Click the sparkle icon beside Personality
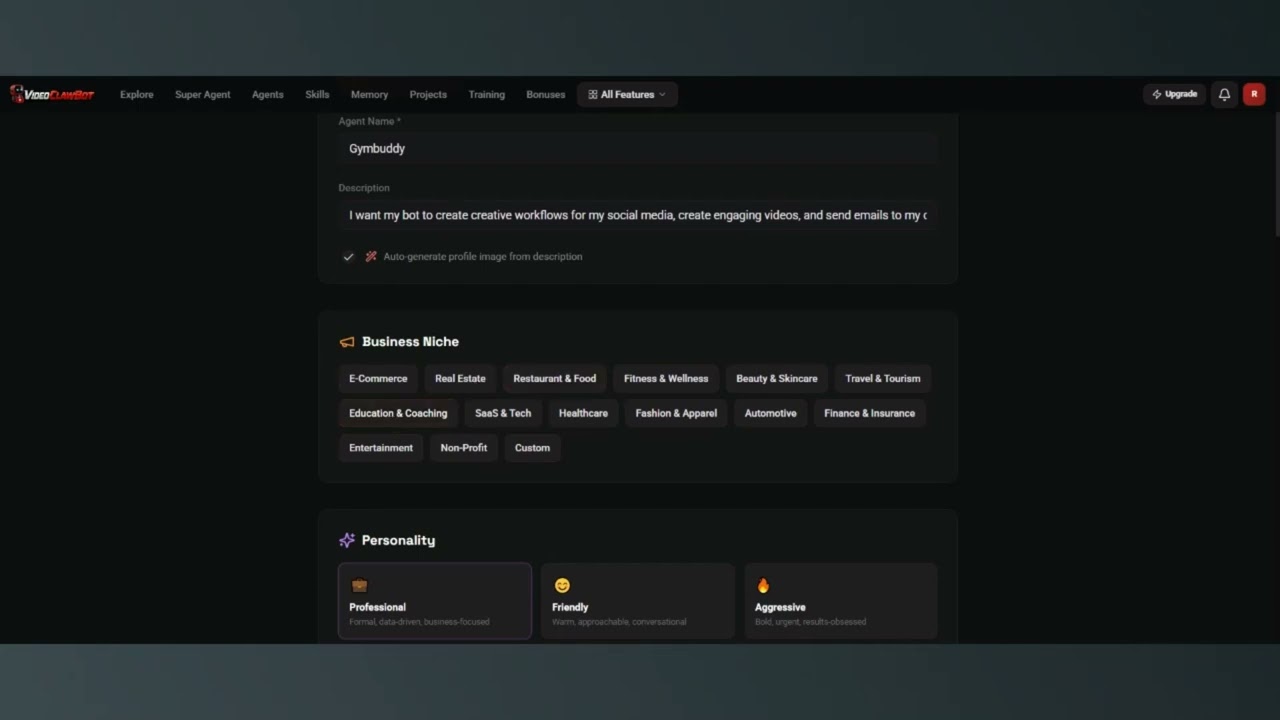Image resolution: width=1280 pixels, height=720 pixels. point(347,540)
